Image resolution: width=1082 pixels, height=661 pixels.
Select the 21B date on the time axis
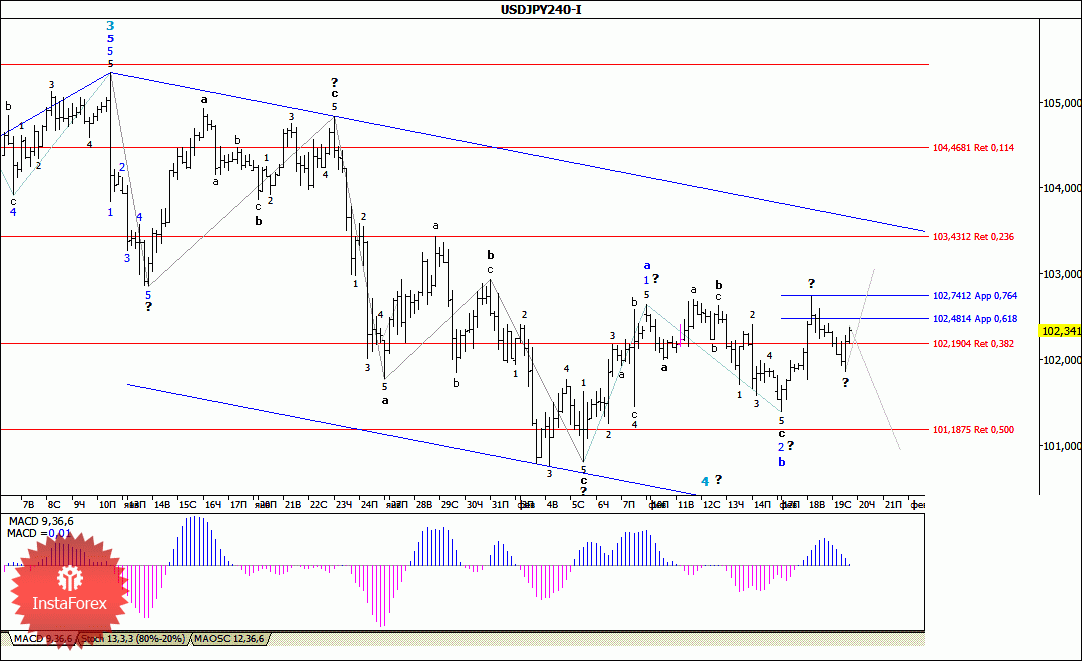tap(293, 505)
